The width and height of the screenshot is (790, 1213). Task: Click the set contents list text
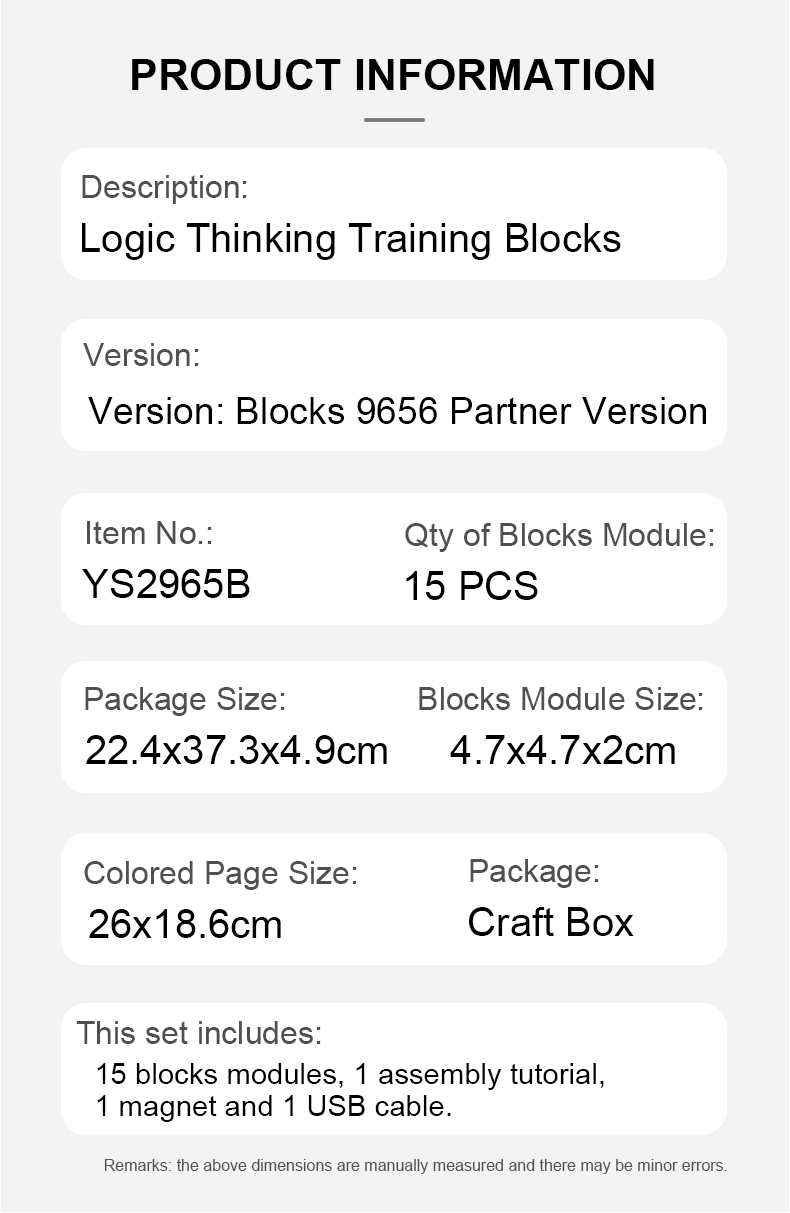point(350,1090)
